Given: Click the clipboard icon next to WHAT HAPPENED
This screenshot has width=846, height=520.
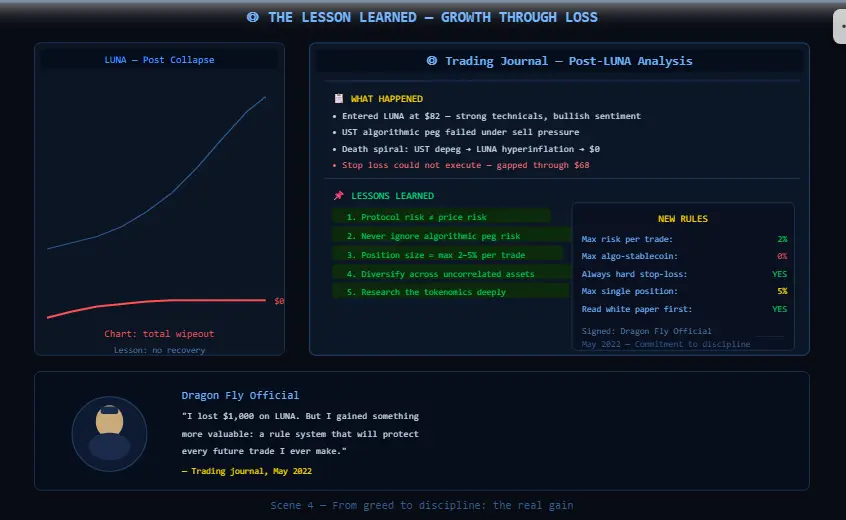Looking at the screenshot, I should point(338,98).
